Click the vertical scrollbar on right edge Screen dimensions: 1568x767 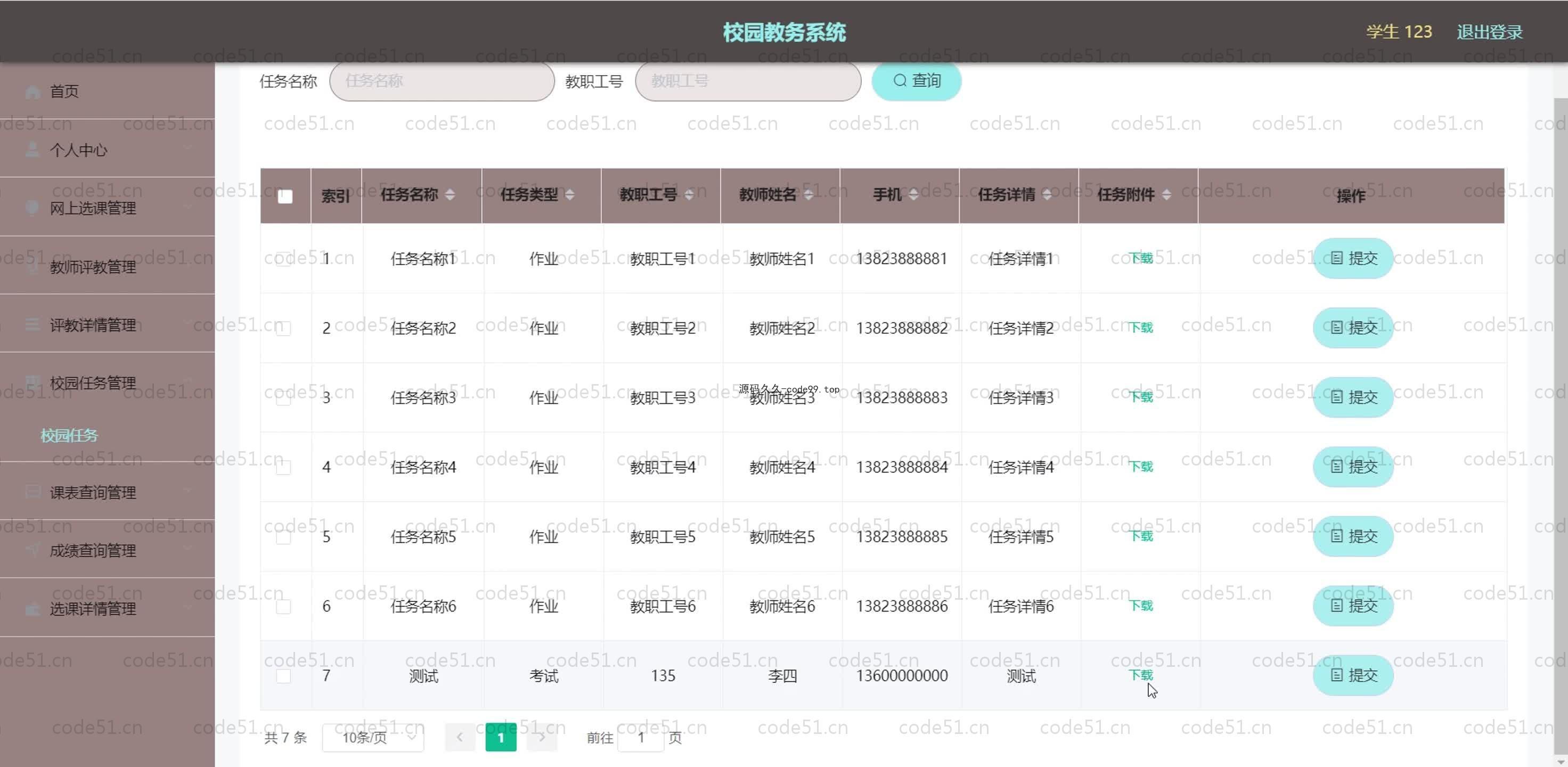(x=1561, y=426)
